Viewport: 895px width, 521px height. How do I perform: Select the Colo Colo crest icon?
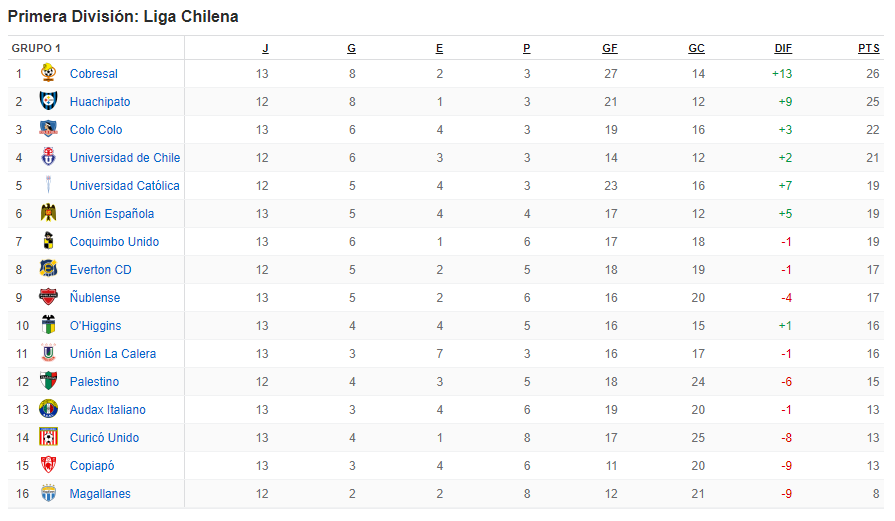(49, 129)
